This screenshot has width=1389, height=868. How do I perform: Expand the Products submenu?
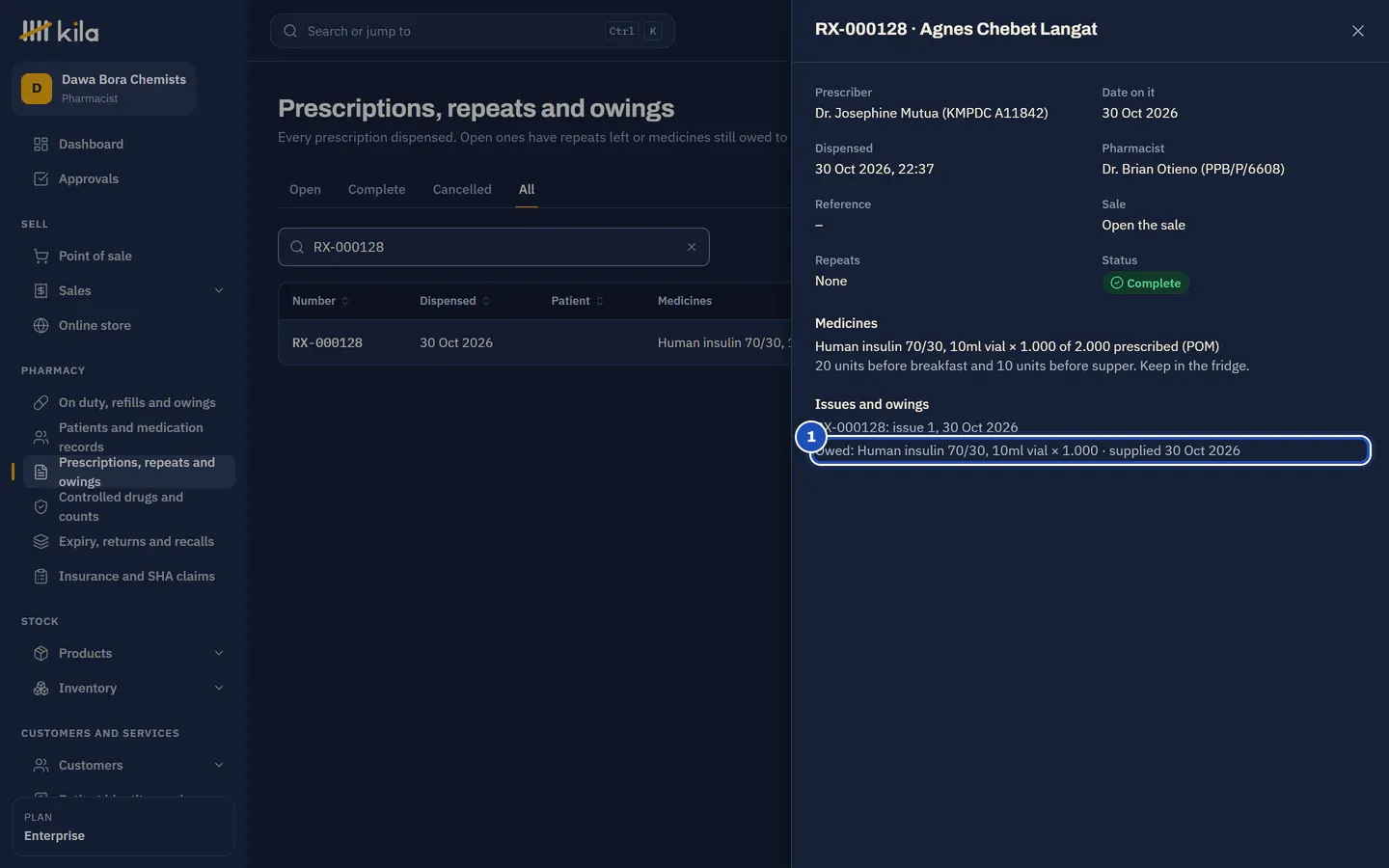pyautogui.click(x=219, y=653)
